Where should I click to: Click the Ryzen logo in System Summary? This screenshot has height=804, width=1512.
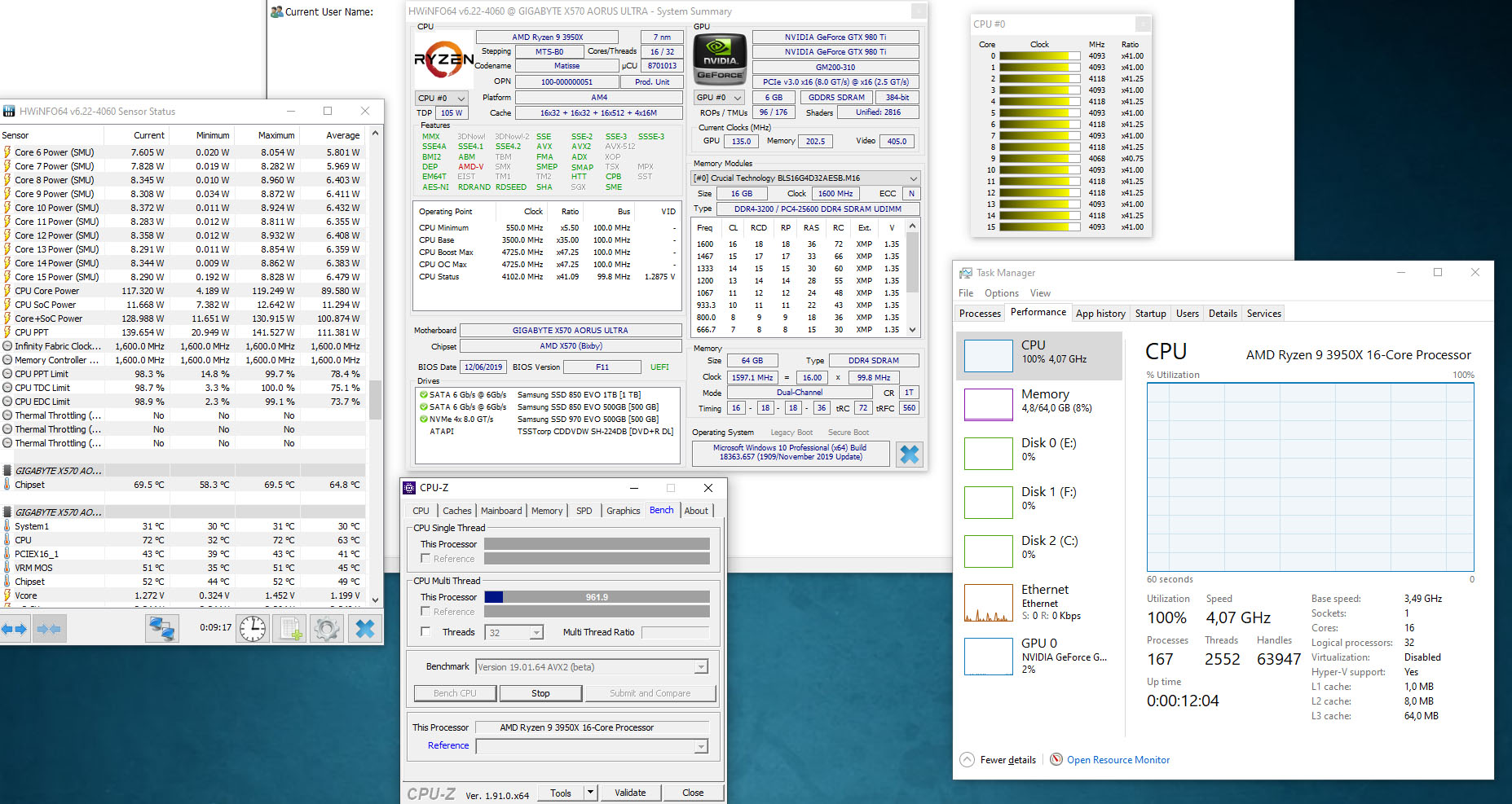tap(443, 59)
